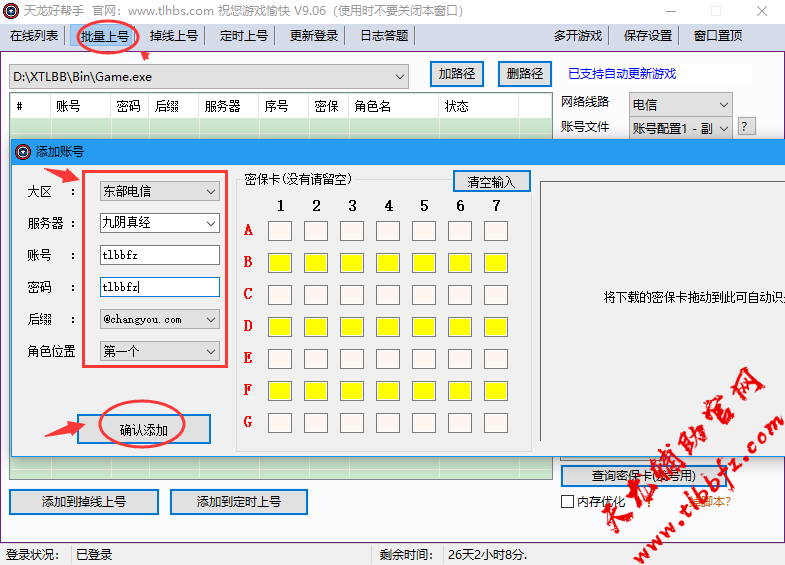Click security card cell A7
Screen dimensions: 785x565
(496, 231)
